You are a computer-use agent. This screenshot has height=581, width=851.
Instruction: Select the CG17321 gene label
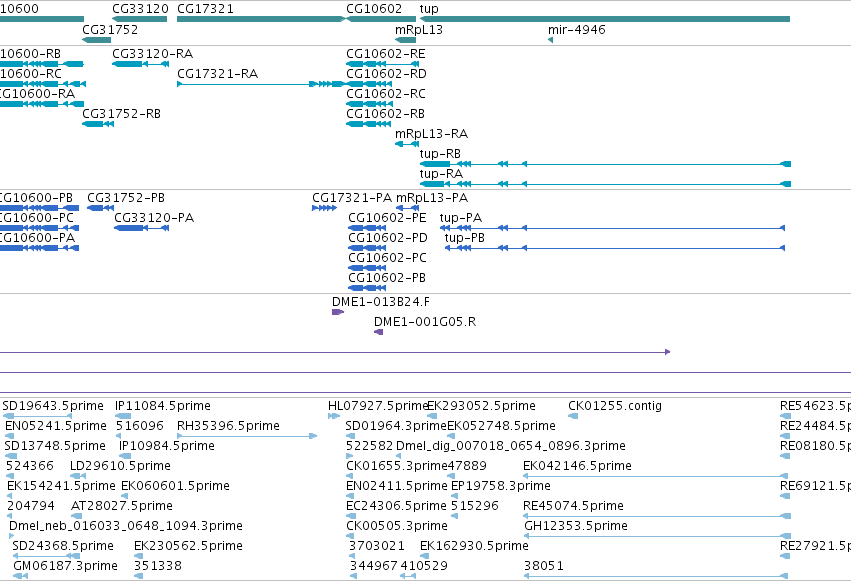pyautogui.click(x=205, y=9)
